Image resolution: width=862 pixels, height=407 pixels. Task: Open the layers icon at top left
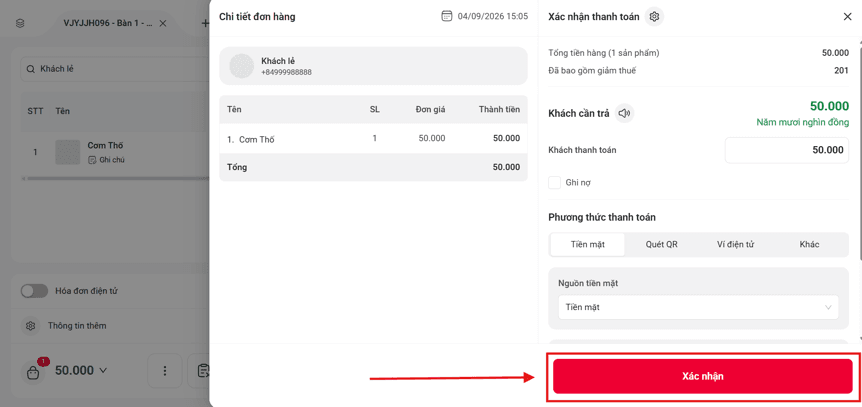(20, 24)
